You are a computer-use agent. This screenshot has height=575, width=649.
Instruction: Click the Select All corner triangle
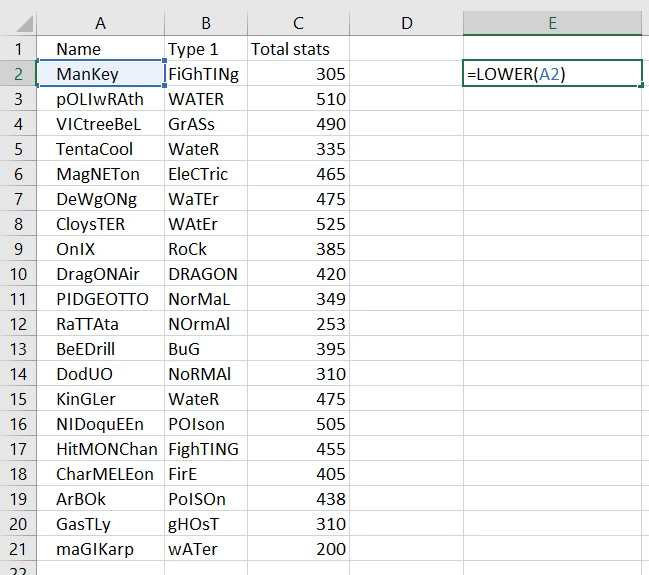point(24,24)
